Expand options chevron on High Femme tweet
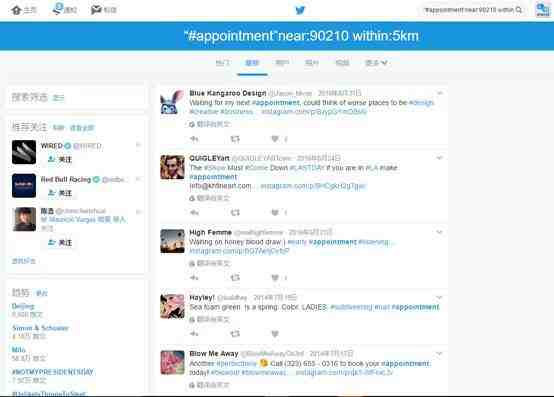The image size is (554, 397). coord(439,232)
